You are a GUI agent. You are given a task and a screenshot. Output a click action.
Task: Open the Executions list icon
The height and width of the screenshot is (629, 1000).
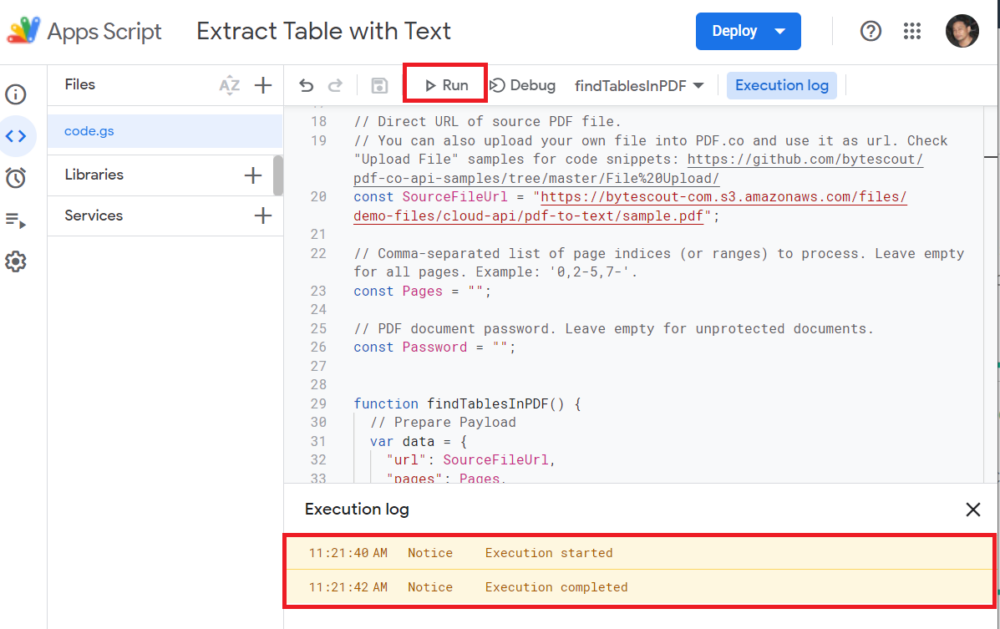[16, 221]
